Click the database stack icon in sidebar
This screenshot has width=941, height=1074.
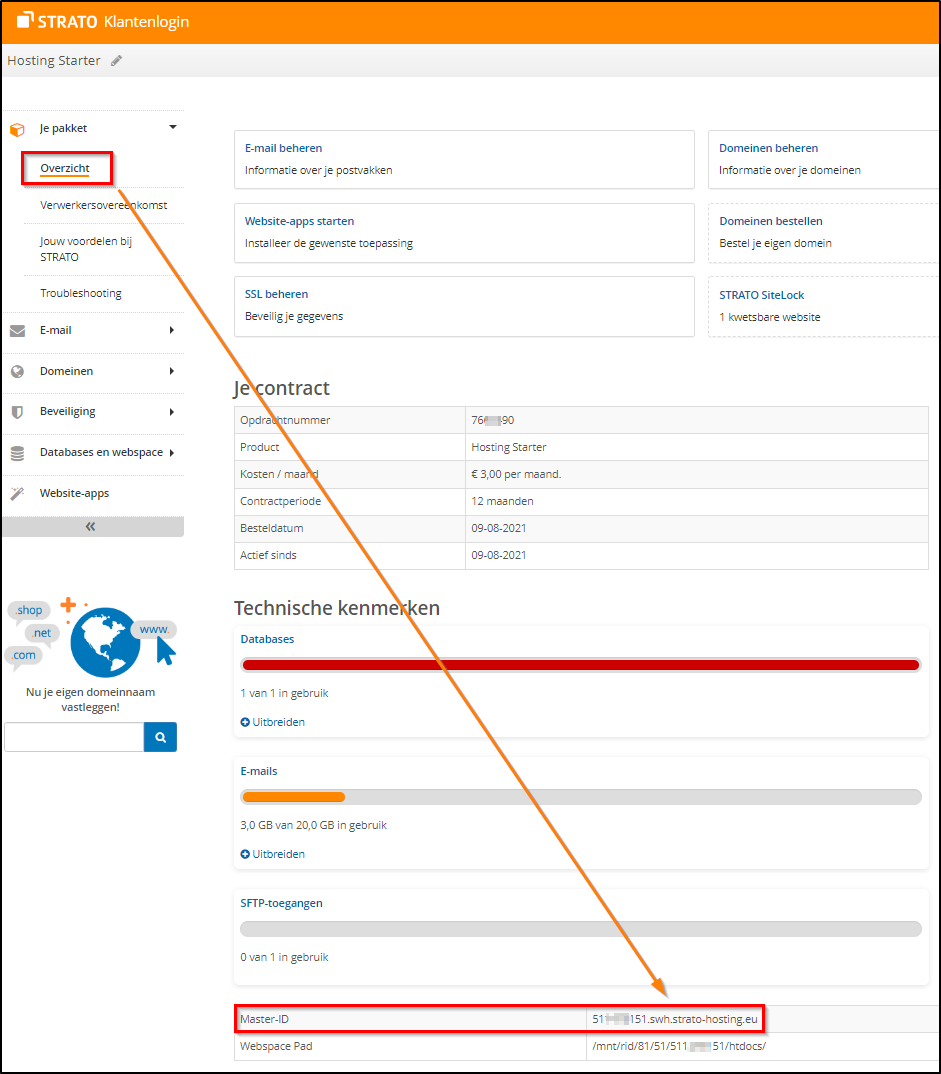[17, 453]
